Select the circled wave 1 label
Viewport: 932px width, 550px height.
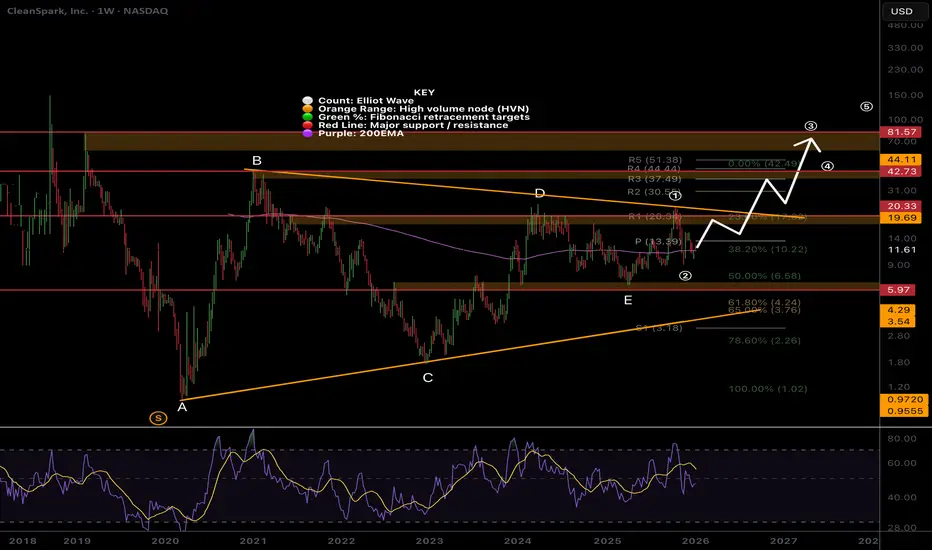pos(675,196)
